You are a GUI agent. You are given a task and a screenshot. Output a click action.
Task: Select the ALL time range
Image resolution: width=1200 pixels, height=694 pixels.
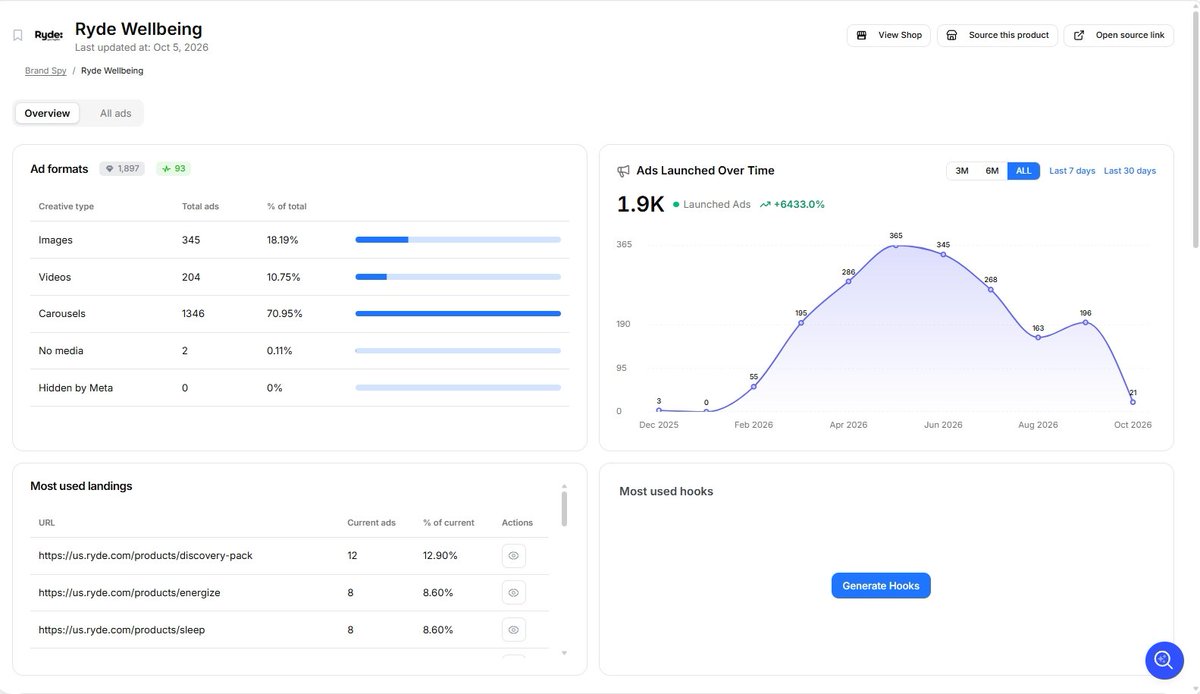tap(1023, 171)
